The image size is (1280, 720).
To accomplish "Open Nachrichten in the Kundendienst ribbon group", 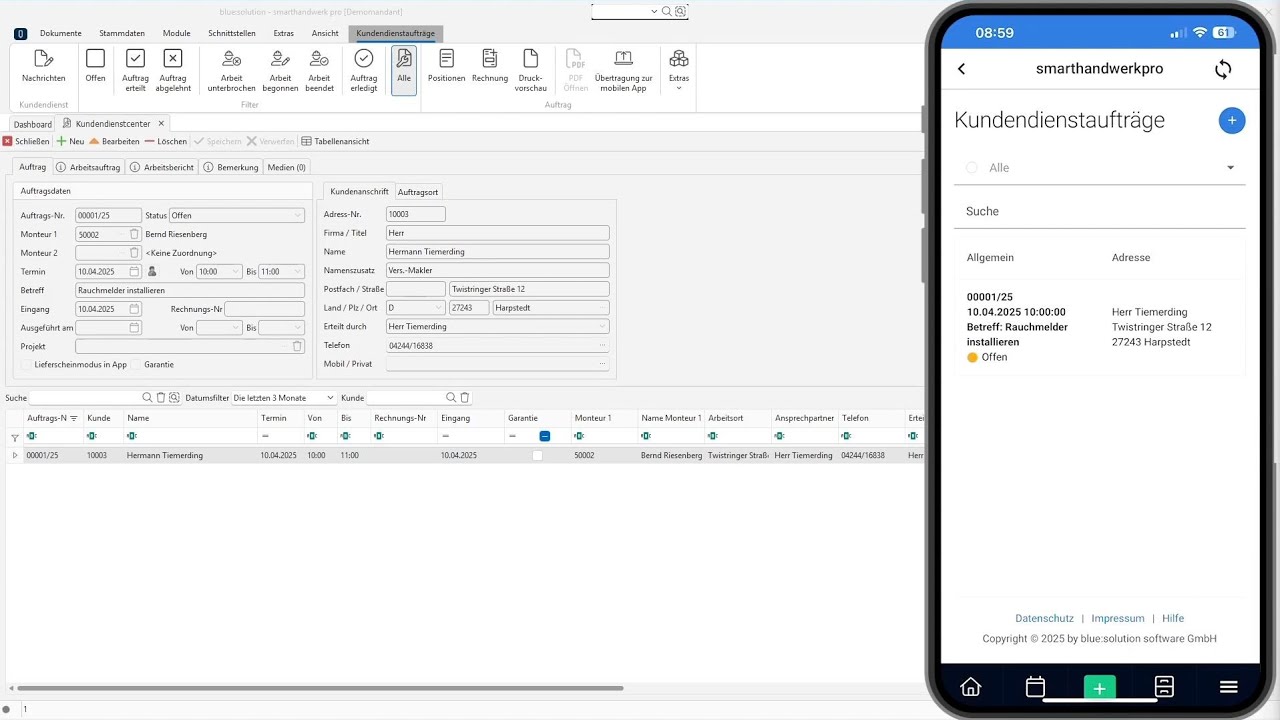I will click(44, 66).
